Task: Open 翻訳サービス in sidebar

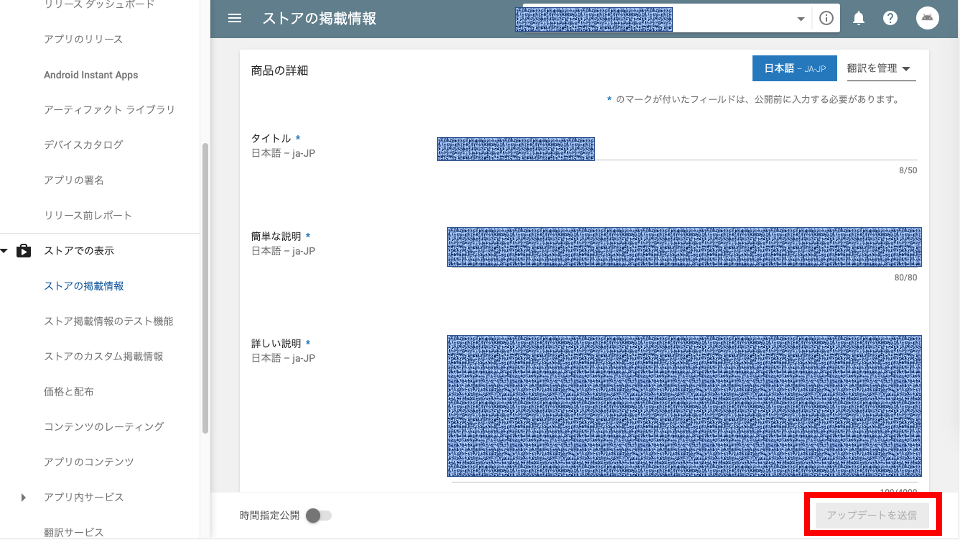Action: point(73,533)
